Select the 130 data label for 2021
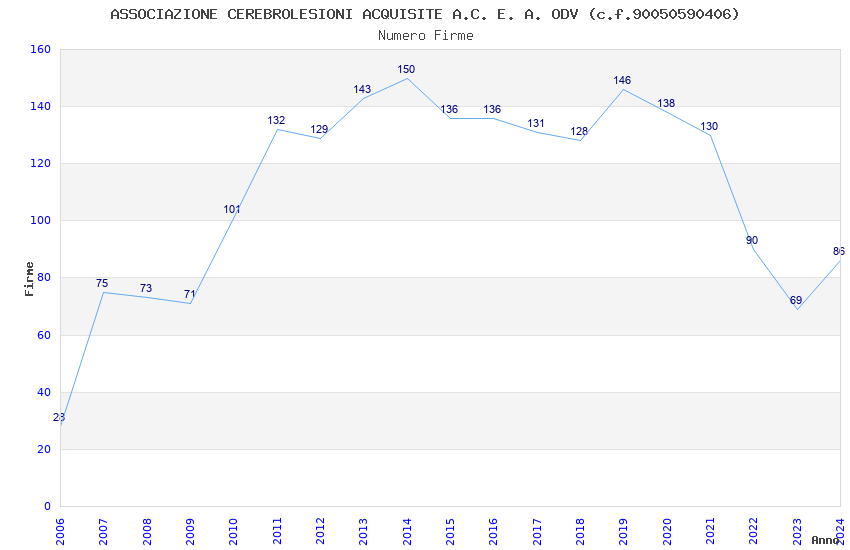This screenshot has height=550, width=850. point(709,126)
